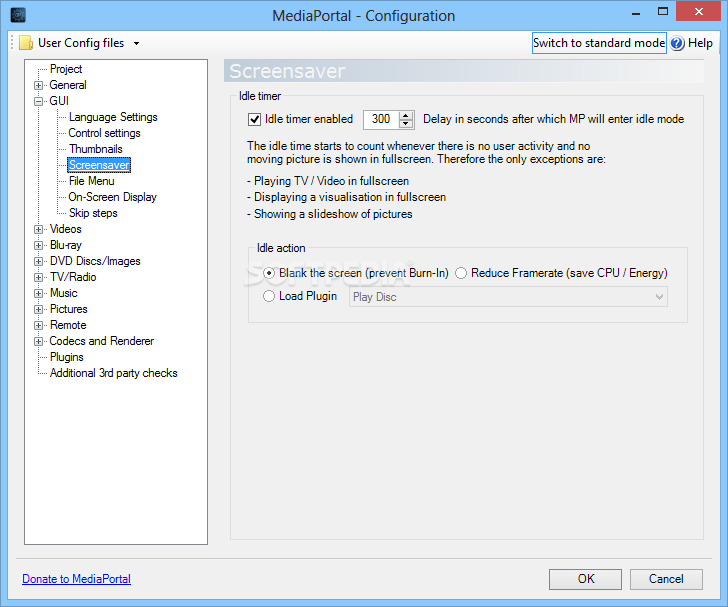Screen dimensions: 728x607
Task: Open Language Settings page
Action: point(113,117)
